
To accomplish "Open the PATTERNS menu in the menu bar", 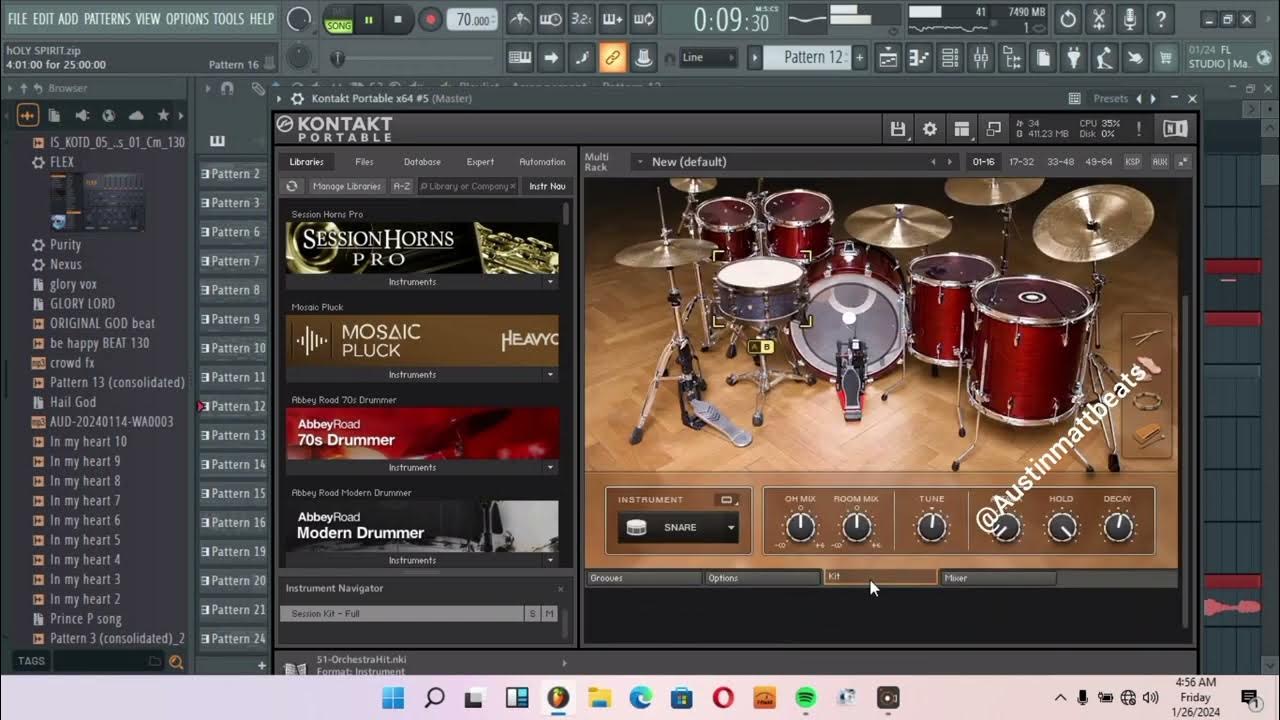I will [x=106, y=19].
